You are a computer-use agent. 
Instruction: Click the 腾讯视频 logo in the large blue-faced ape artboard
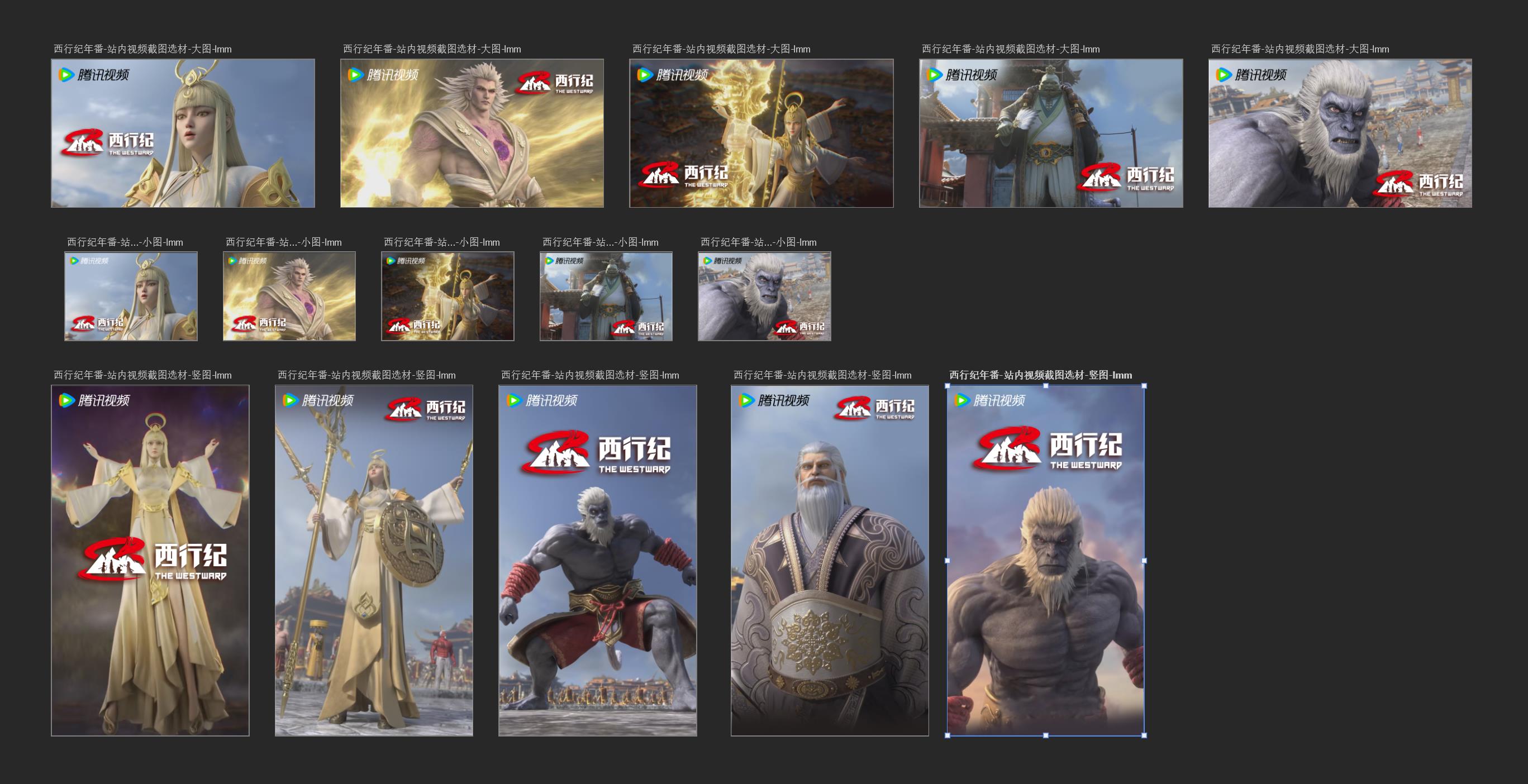click(1251, 75)
